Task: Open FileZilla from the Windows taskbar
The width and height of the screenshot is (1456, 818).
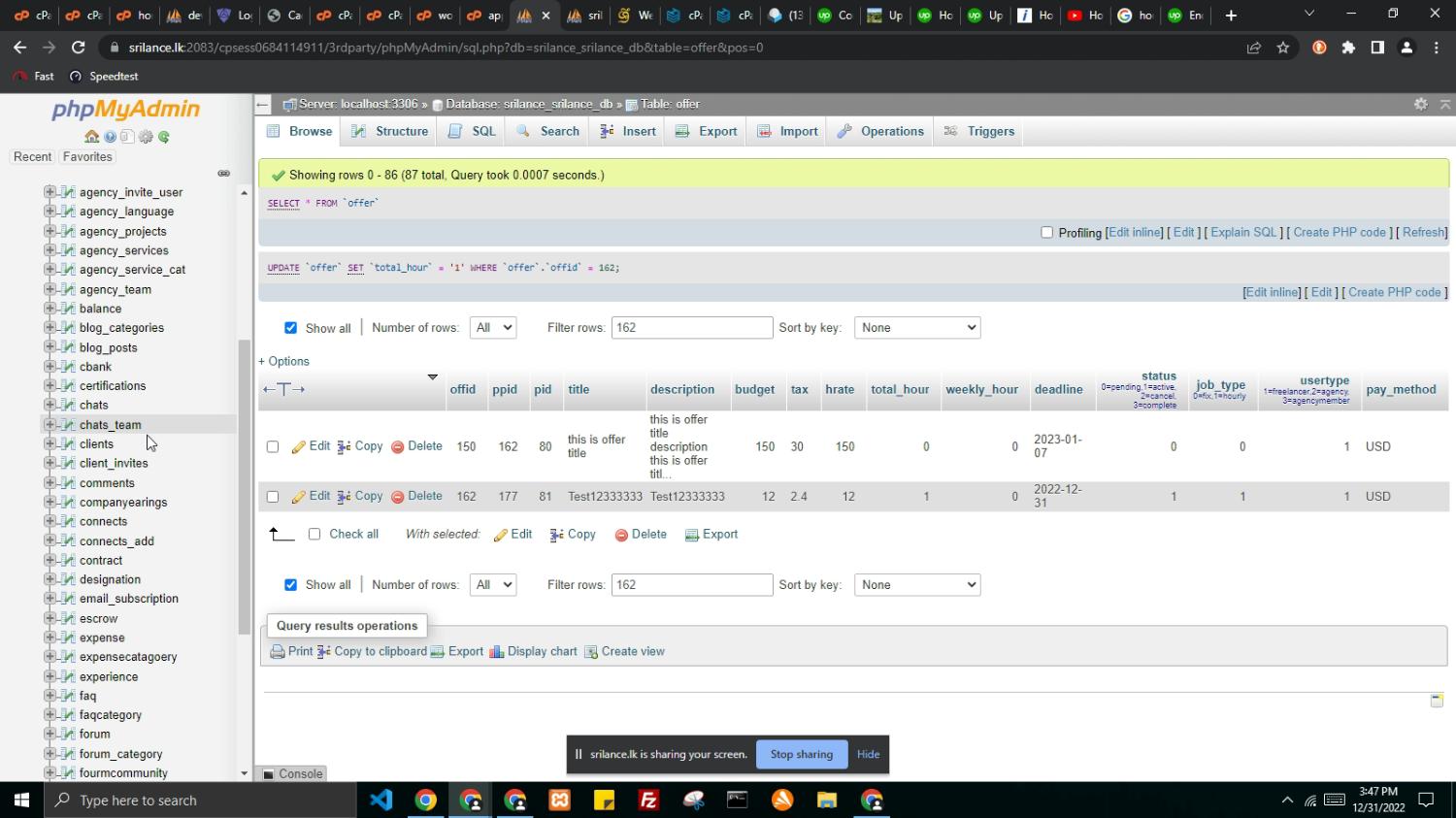Action: click(x=648, y=801)
